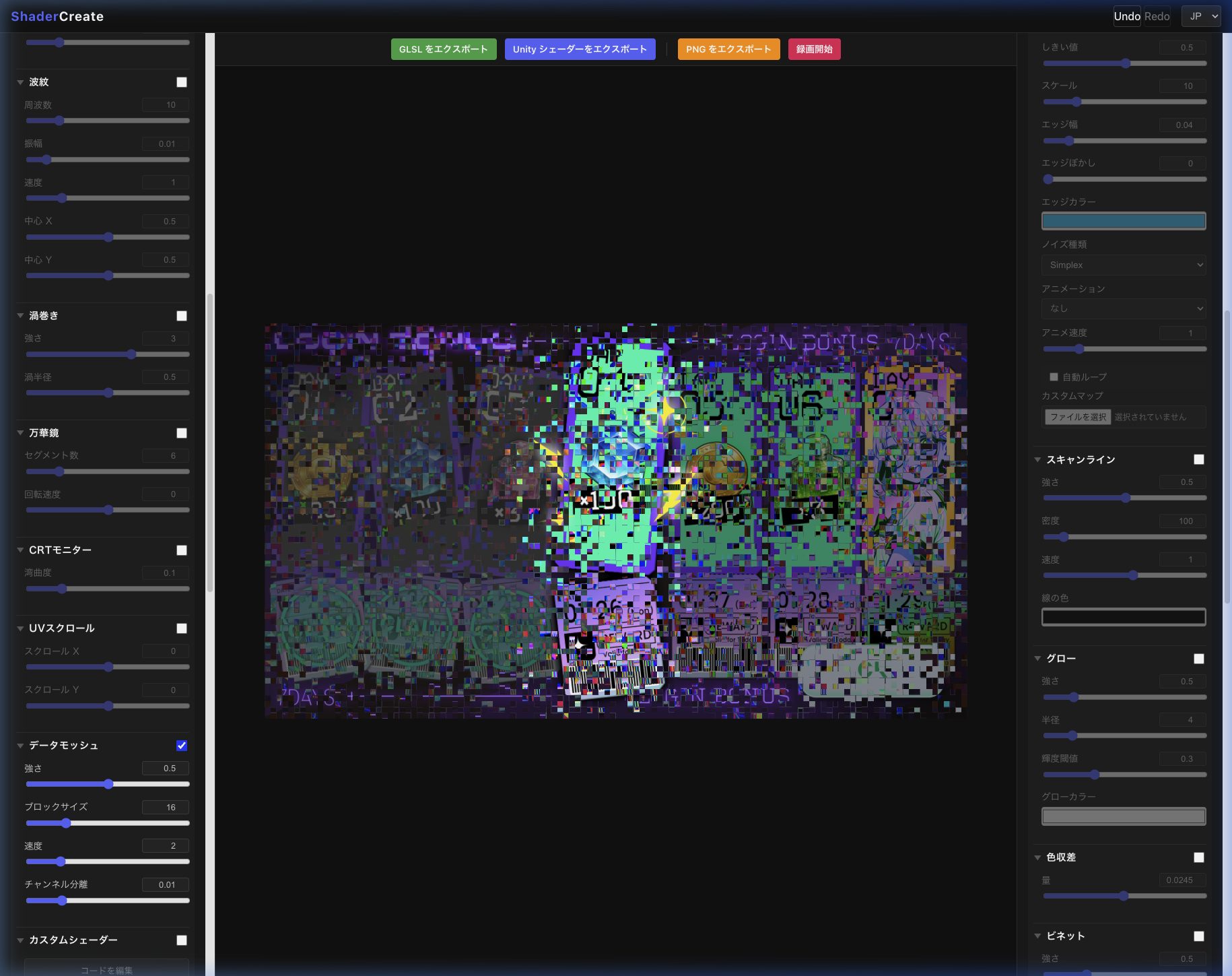
Task: Open the JP language selector
Action: click(1201, 16)
